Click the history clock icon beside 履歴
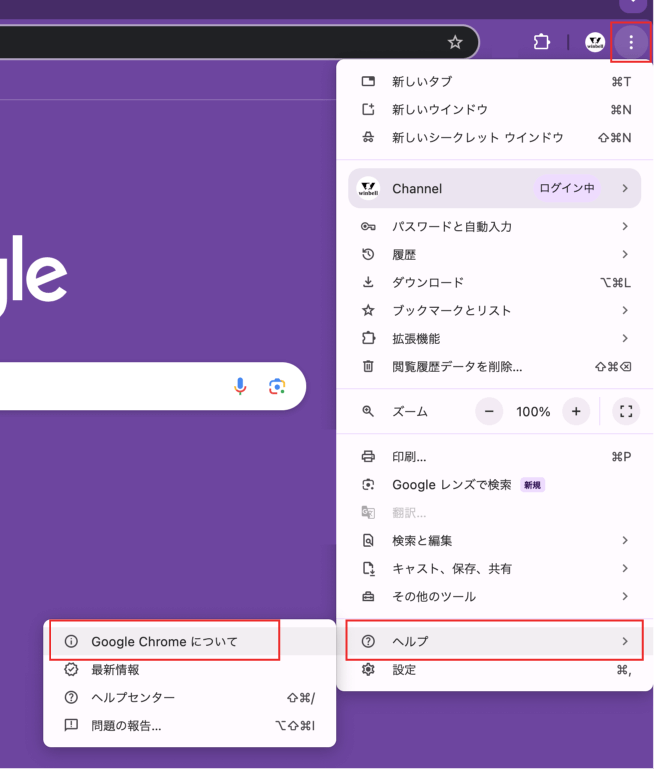Screen dimensions: 654x769 click(368, 254)
